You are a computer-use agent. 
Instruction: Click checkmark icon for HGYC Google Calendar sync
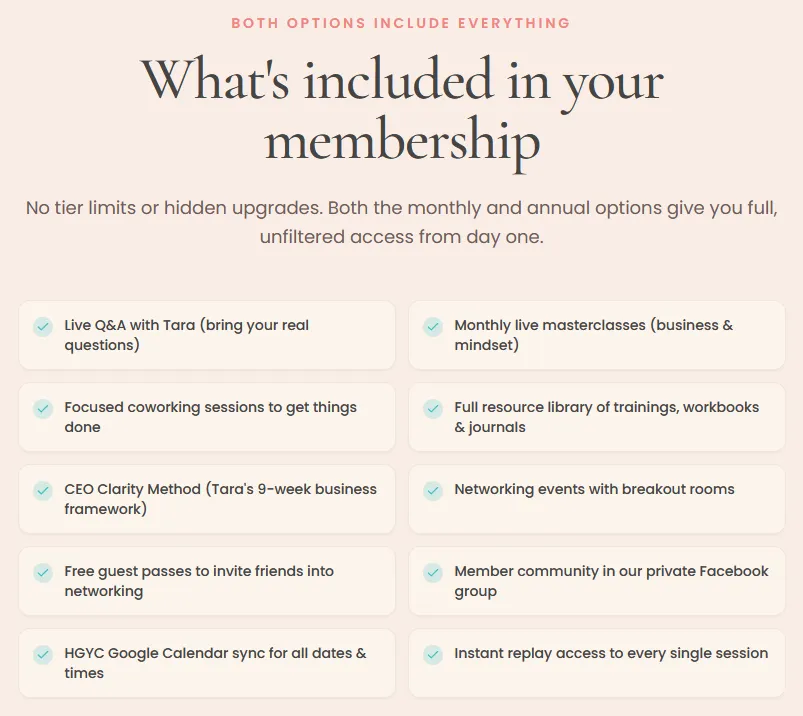[x=43, y=654]
